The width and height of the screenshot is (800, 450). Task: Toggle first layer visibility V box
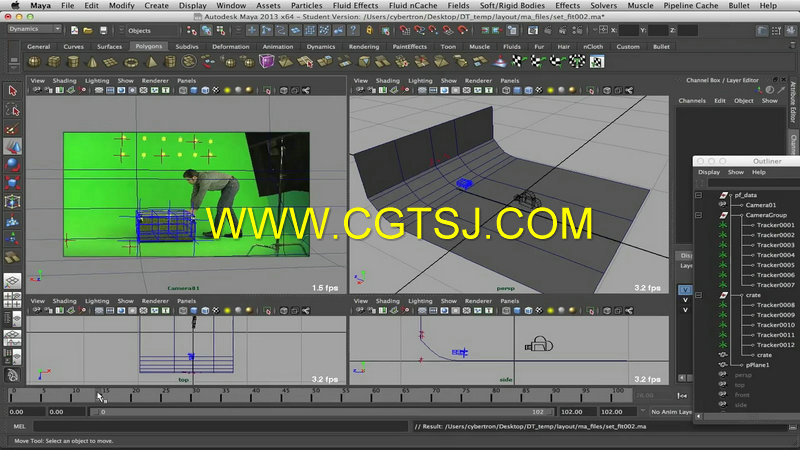(x=685, y=290)
